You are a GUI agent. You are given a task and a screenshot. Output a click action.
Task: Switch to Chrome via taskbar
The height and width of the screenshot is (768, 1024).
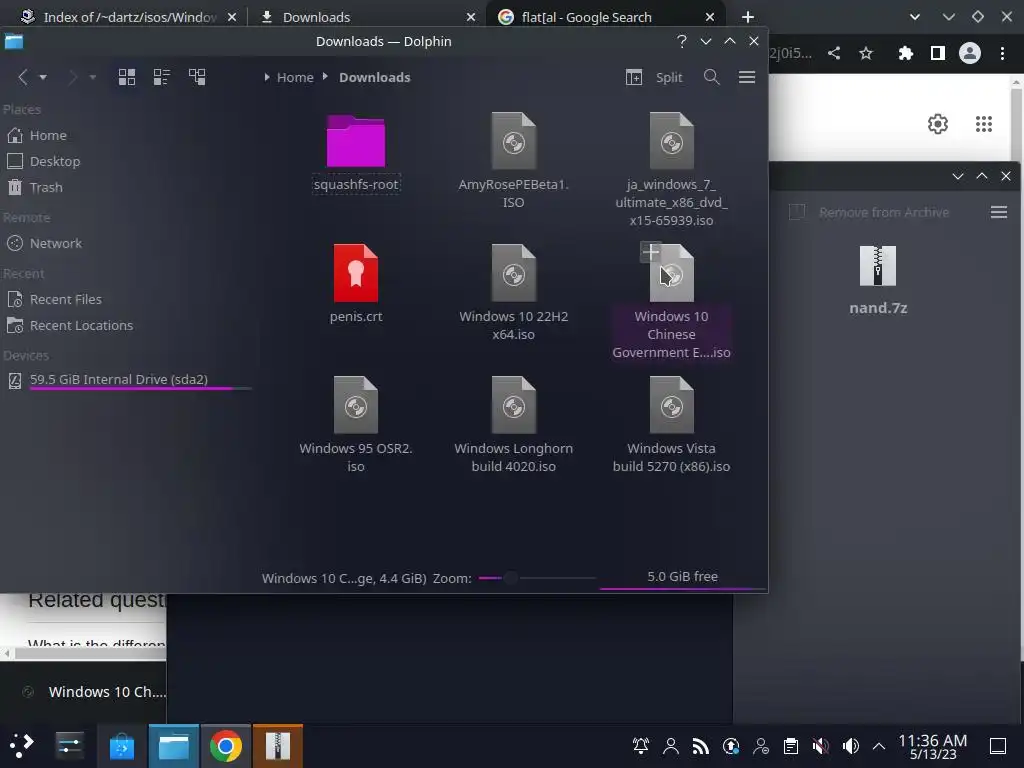(225, 746)
